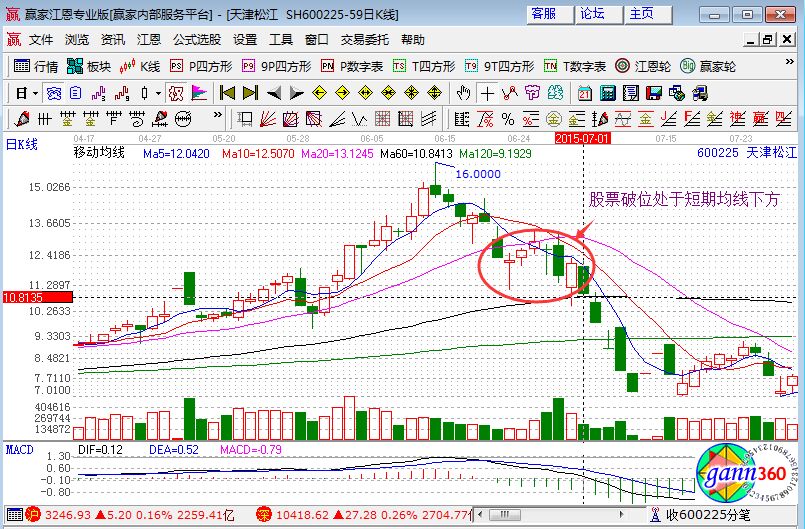
Task: Click the 论坛 forum button
Action: click(593, 13)
